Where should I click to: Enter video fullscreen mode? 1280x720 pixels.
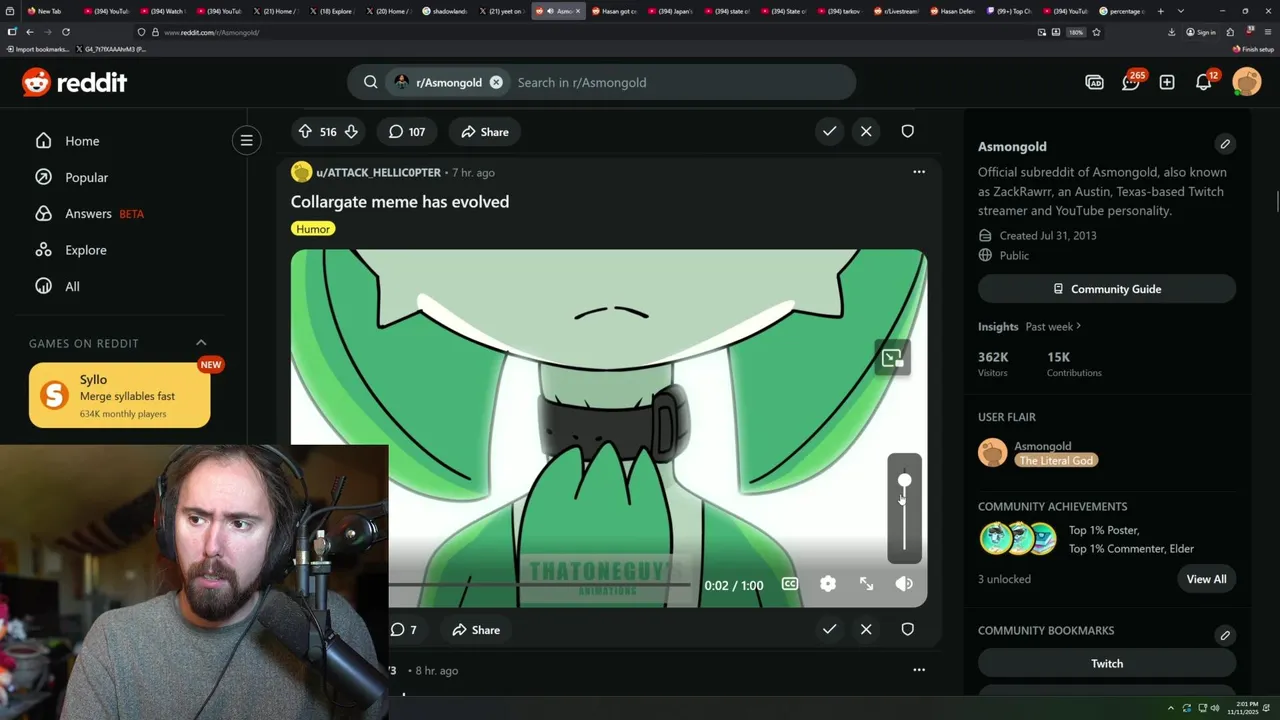tap(866, 584)
